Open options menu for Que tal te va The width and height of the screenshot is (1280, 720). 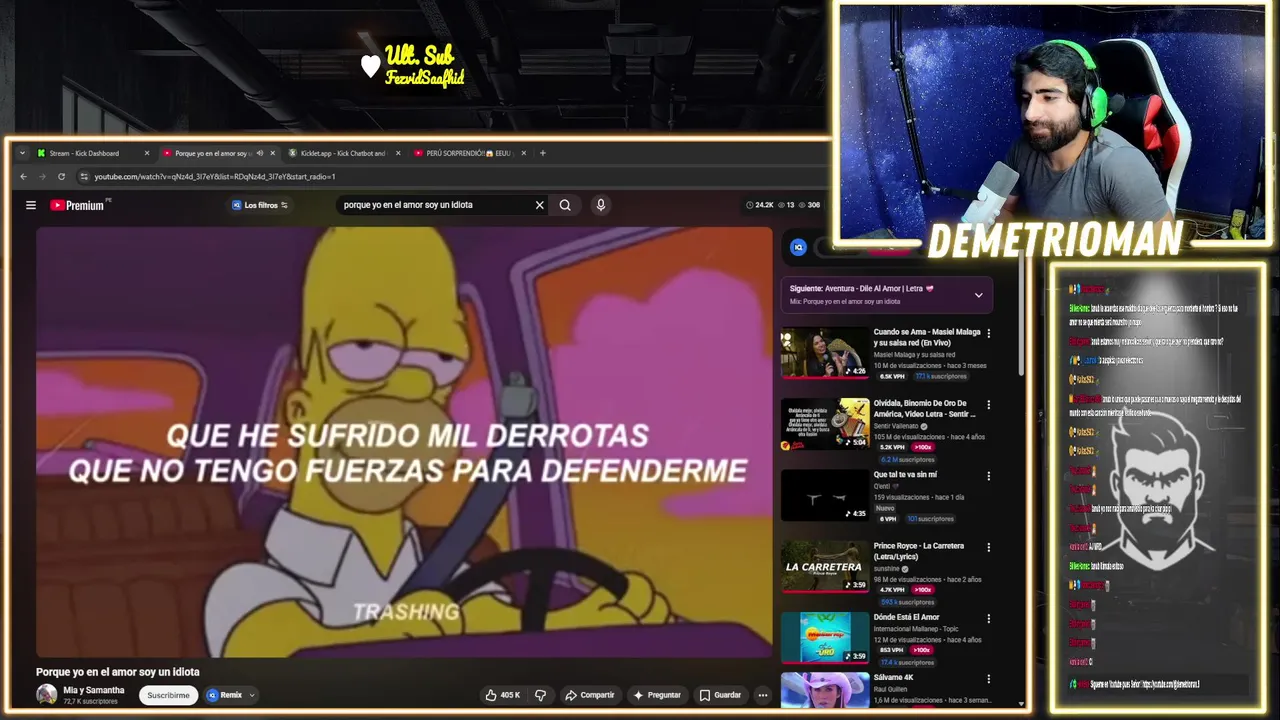point(989,476)
